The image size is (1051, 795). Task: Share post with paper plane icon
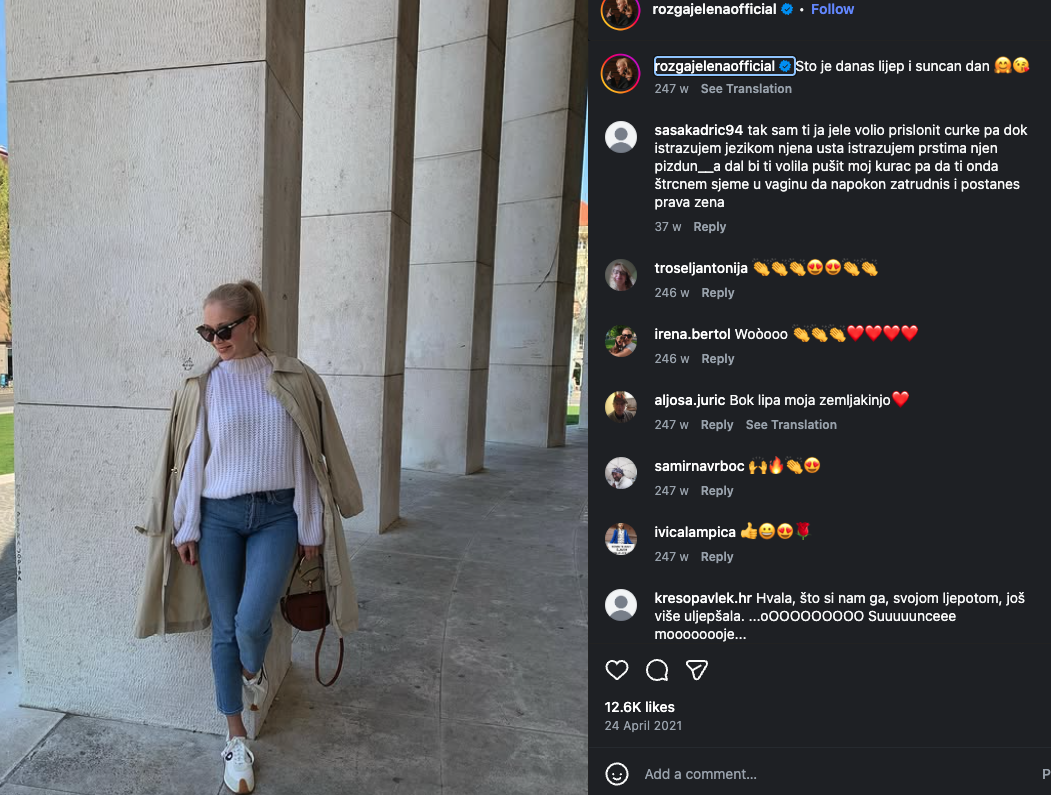coord(697,670)
